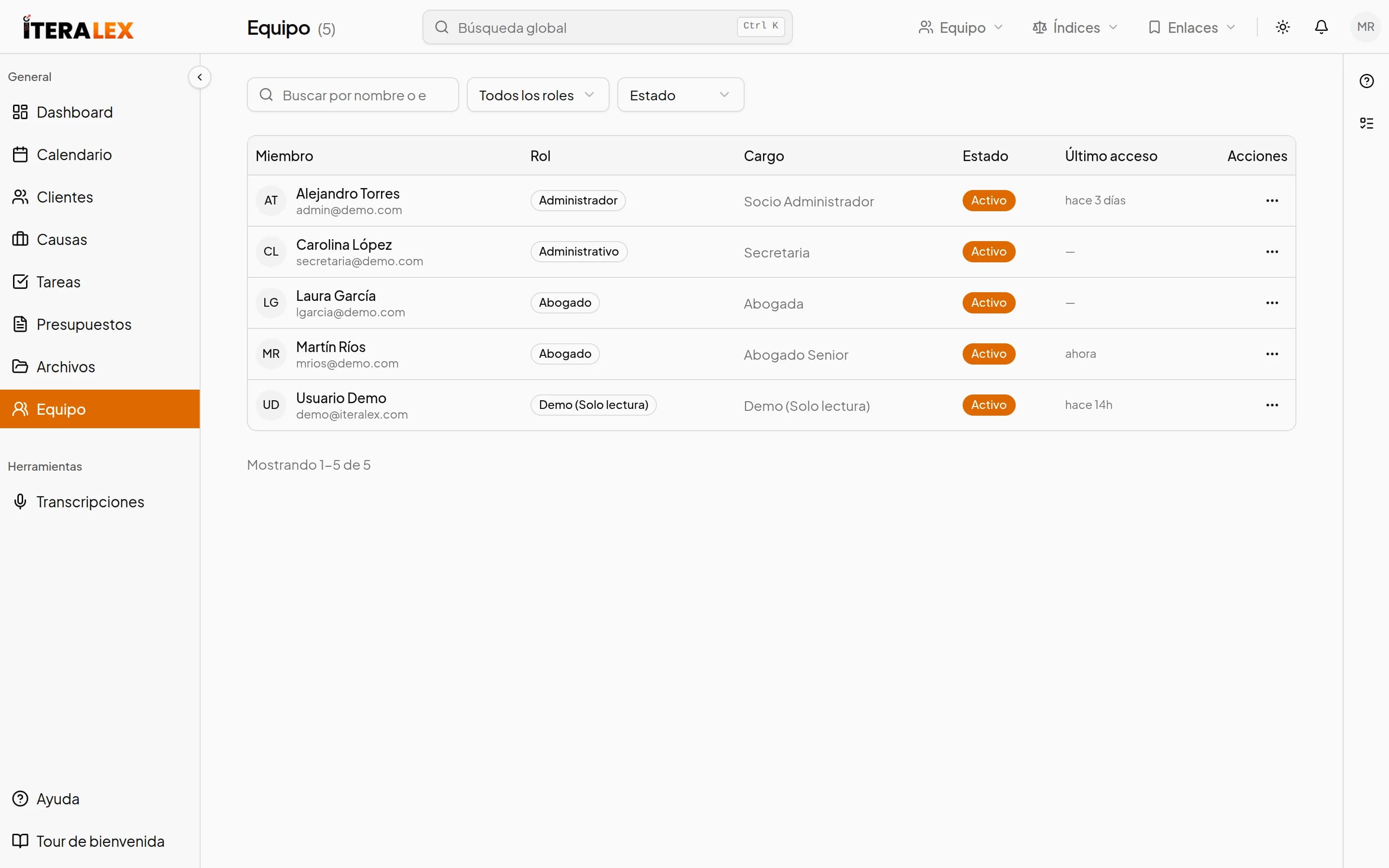Select Equipo in the sidebar
Viewport: 1389px width, 868px height.
click(x=100, y=409)
